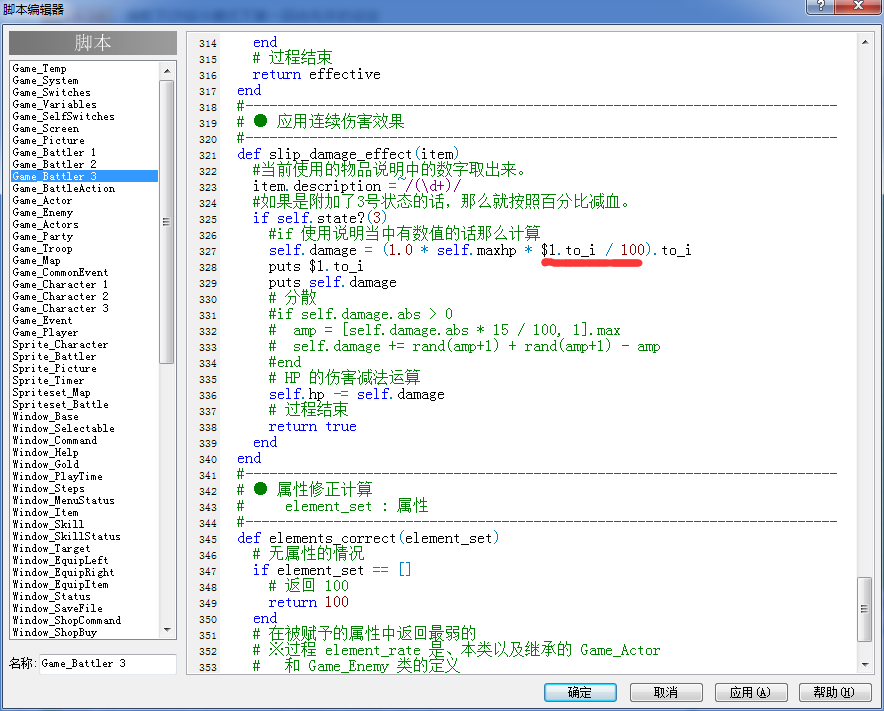Open Game_Screen script
Image resolution: width=884 pixels, height=711 pixels.
[46, 129]
